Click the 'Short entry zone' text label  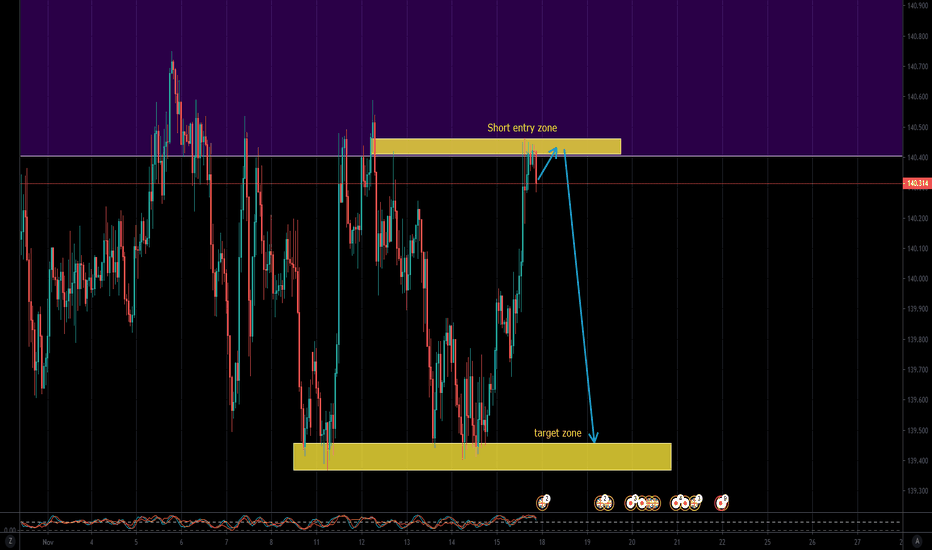[x=522, y=128]
